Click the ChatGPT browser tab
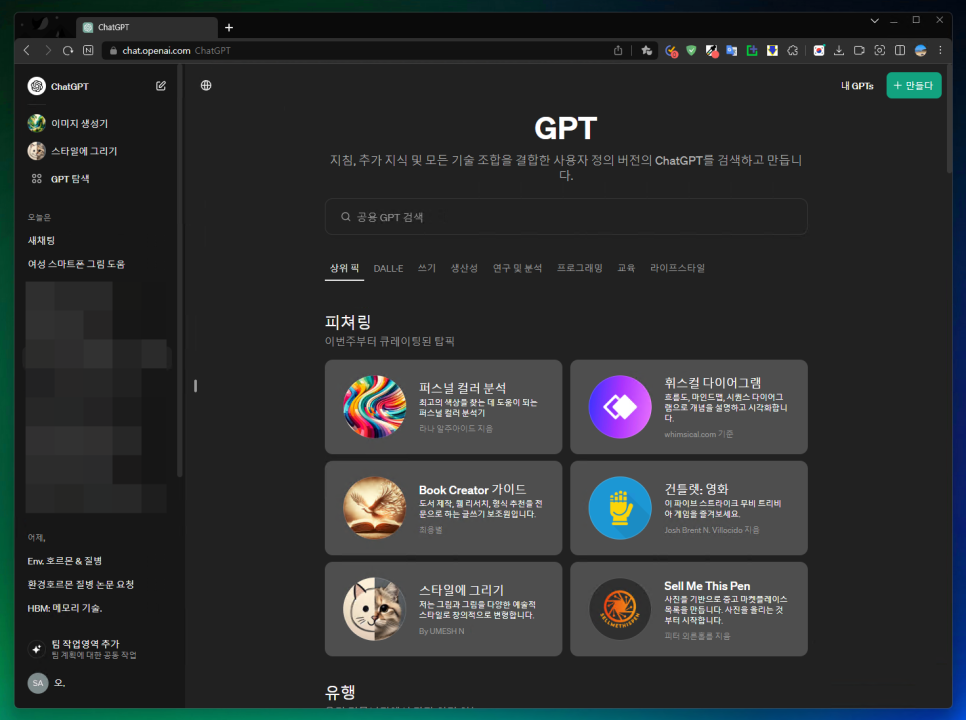Screen dimensions: 966x720 click(147, 28)
